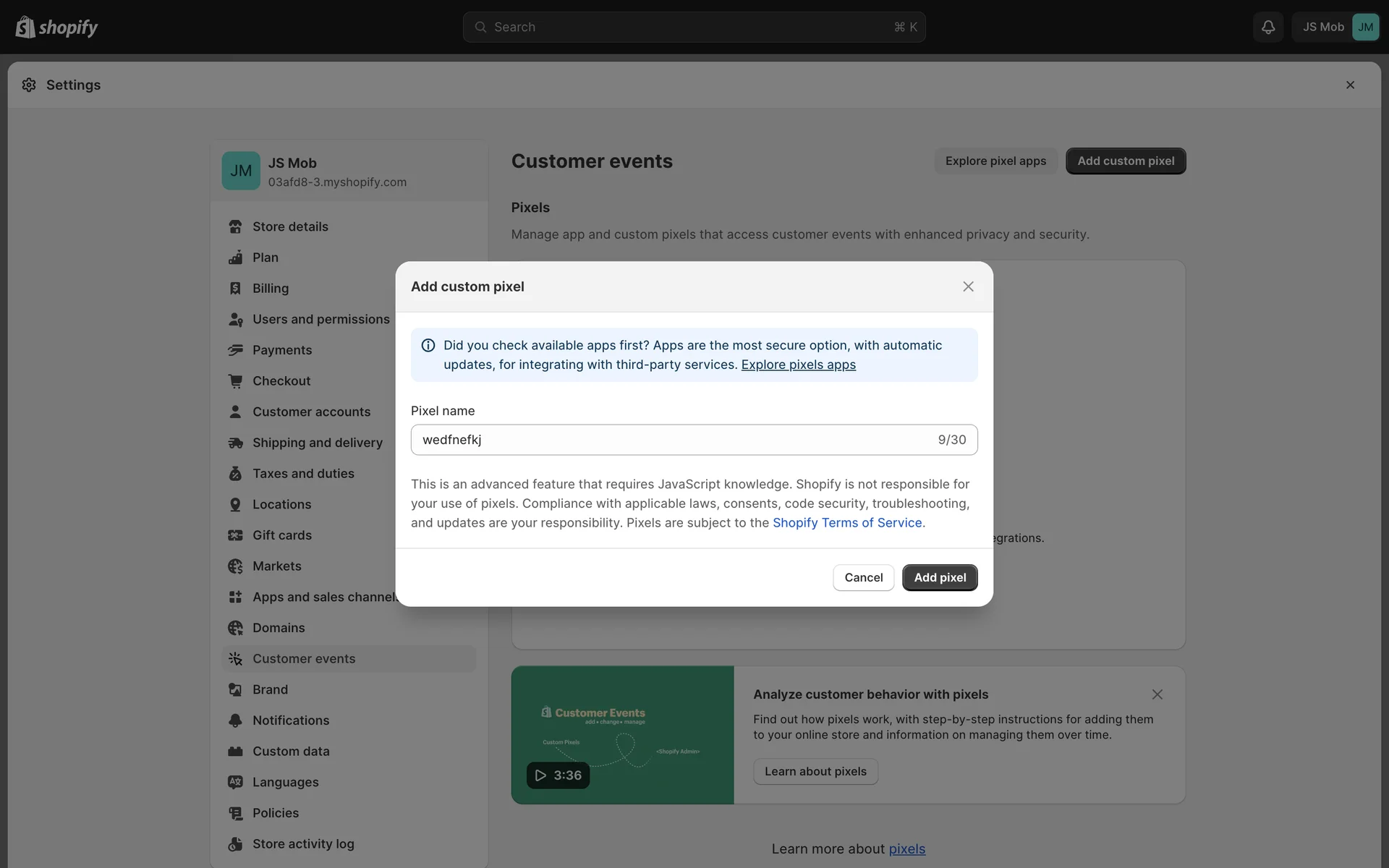Click the Store details sidebar icon
Viewport: 1389px width, 868px height.
pos(235,226)
